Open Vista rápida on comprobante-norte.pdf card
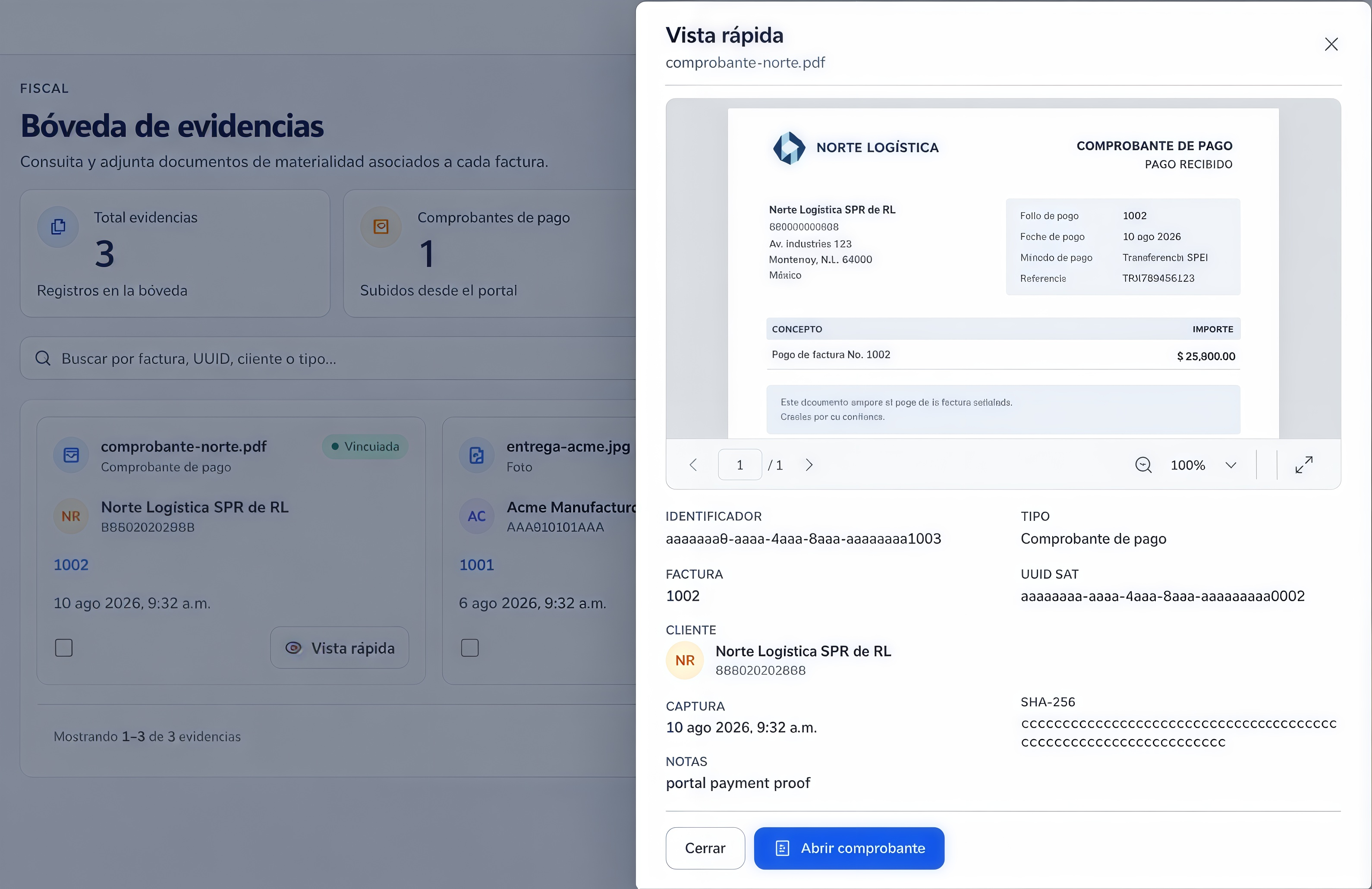1372x889 pixels. [x=340, y=647]
